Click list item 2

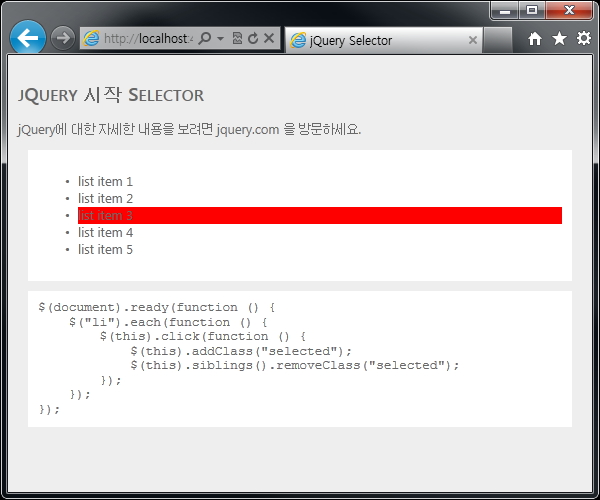click(105, 199)
